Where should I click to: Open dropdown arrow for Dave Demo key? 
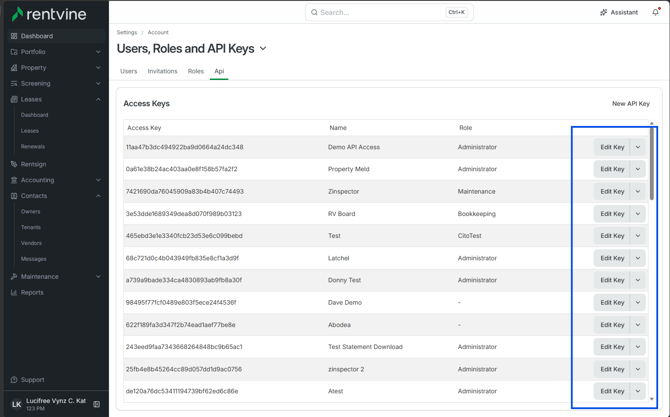(x=638, y=302)
